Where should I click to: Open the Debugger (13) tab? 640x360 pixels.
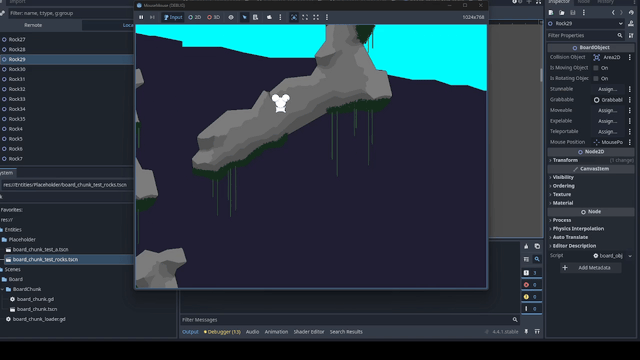point(222,332)
